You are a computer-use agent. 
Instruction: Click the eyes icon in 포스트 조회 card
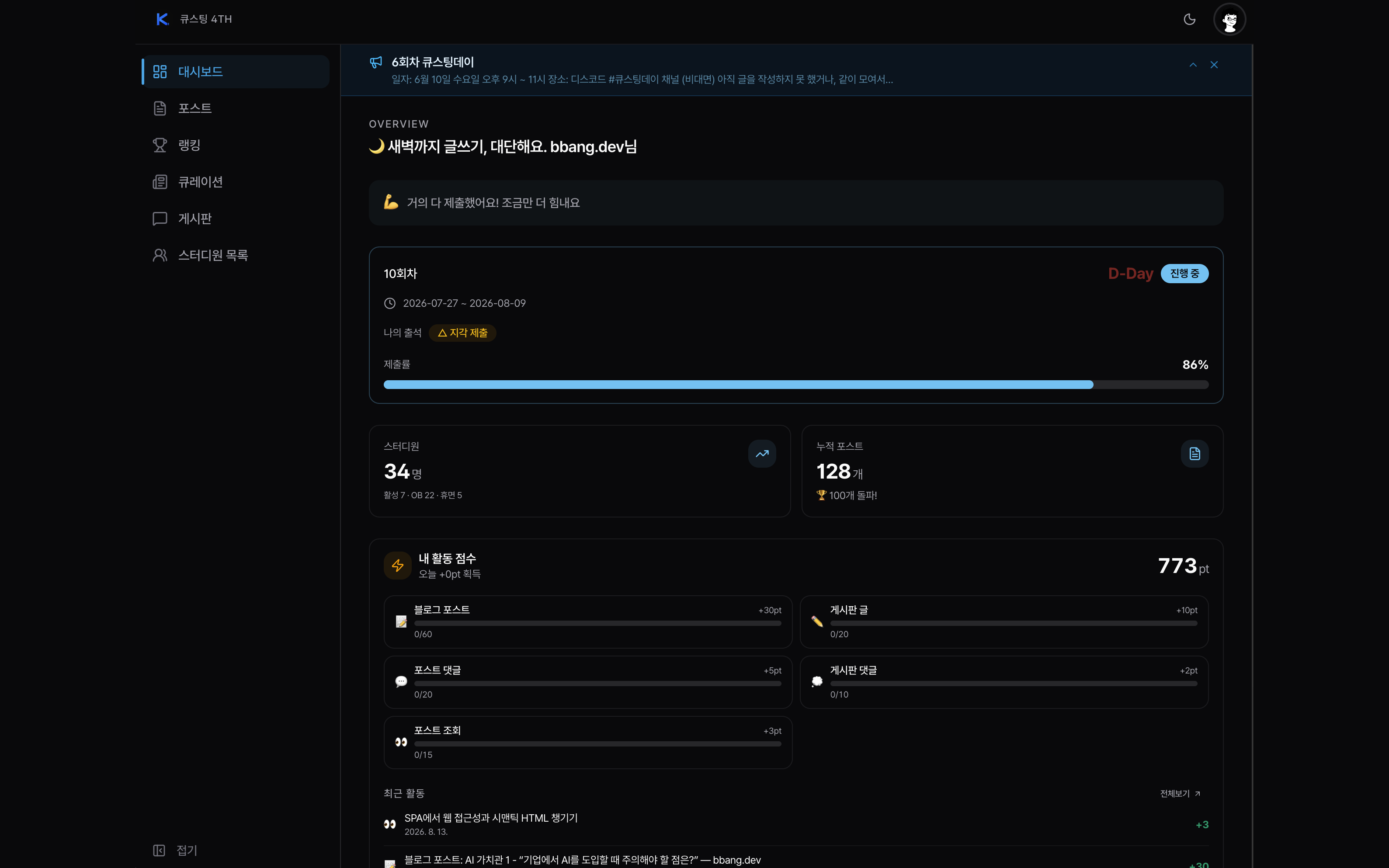[x=401, y=742]
